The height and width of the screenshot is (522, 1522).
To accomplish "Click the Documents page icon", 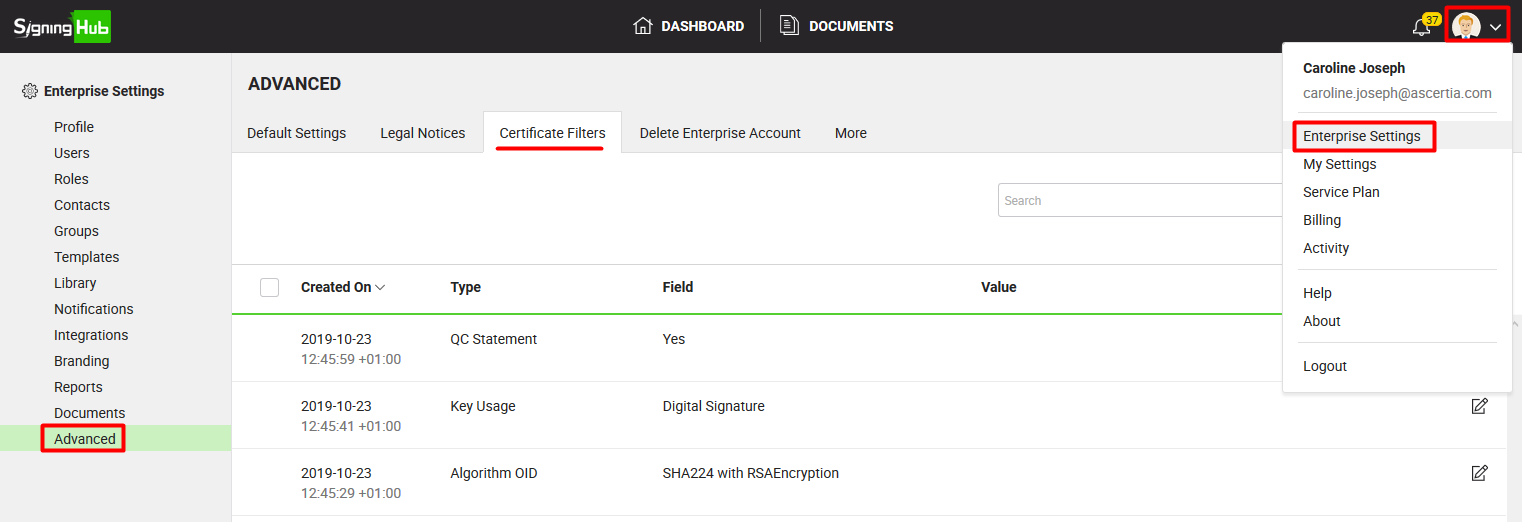I will coord(789,26).
